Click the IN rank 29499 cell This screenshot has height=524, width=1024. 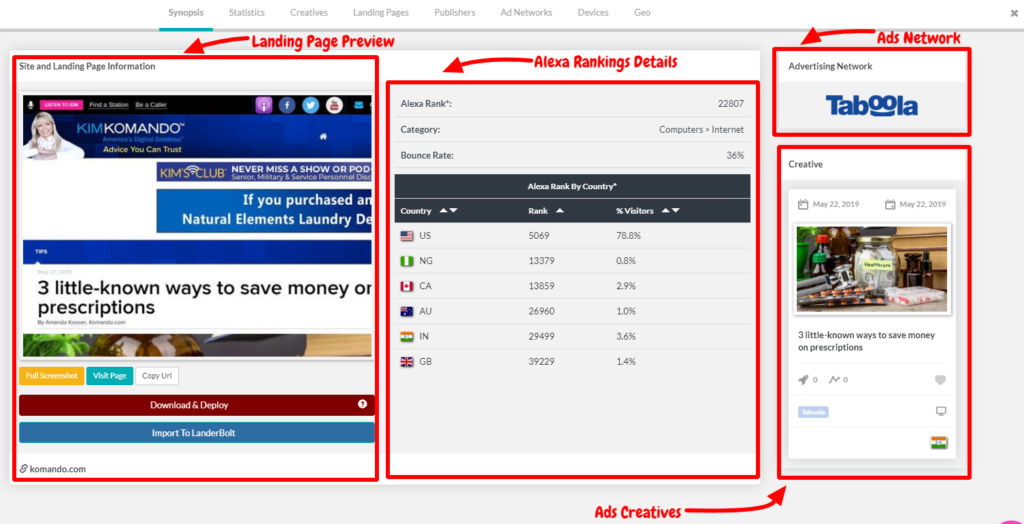541,336
